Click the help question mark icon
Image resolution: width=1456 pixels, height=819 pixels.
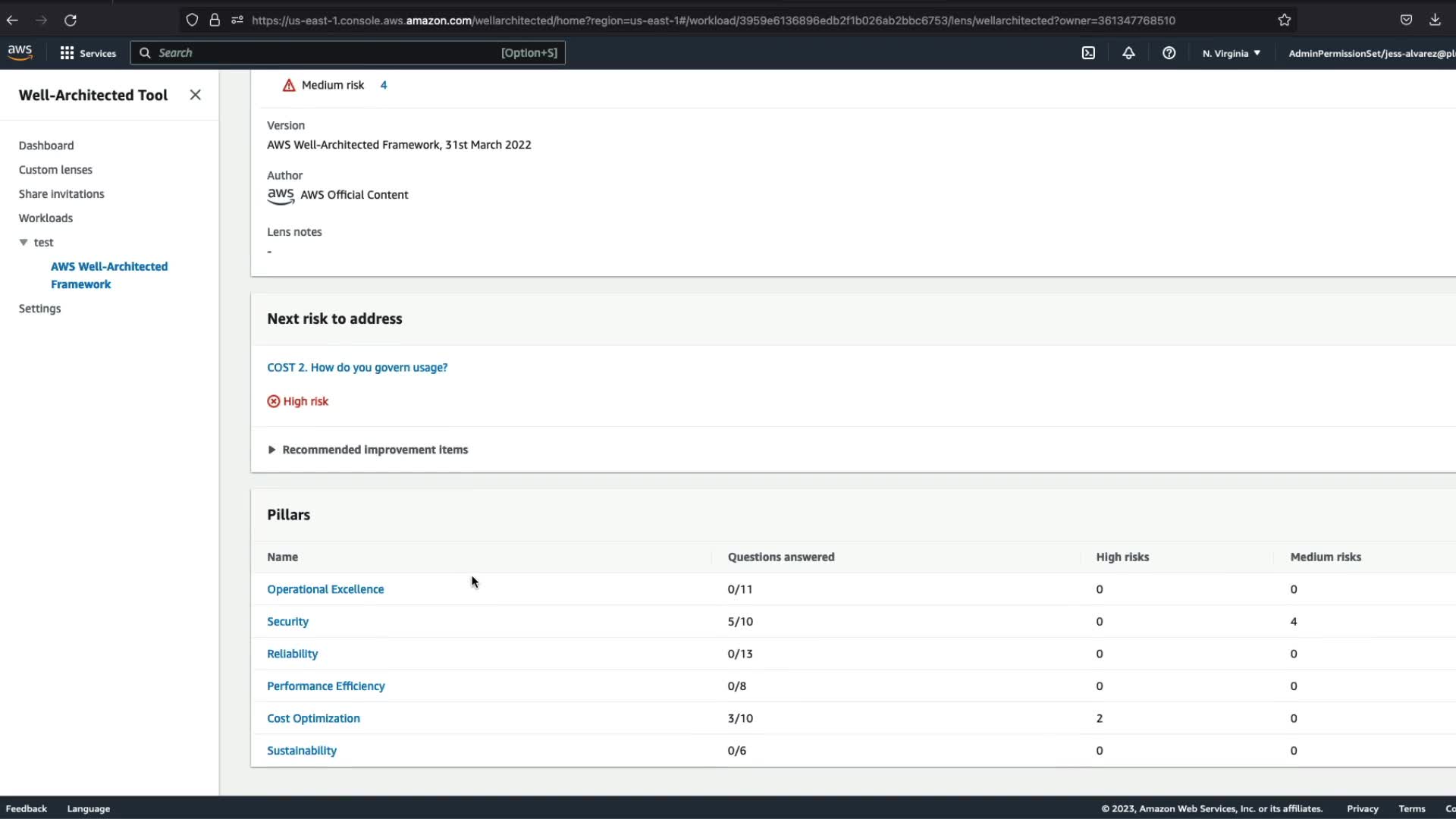pyautogui.click(x=1169, y=53)
